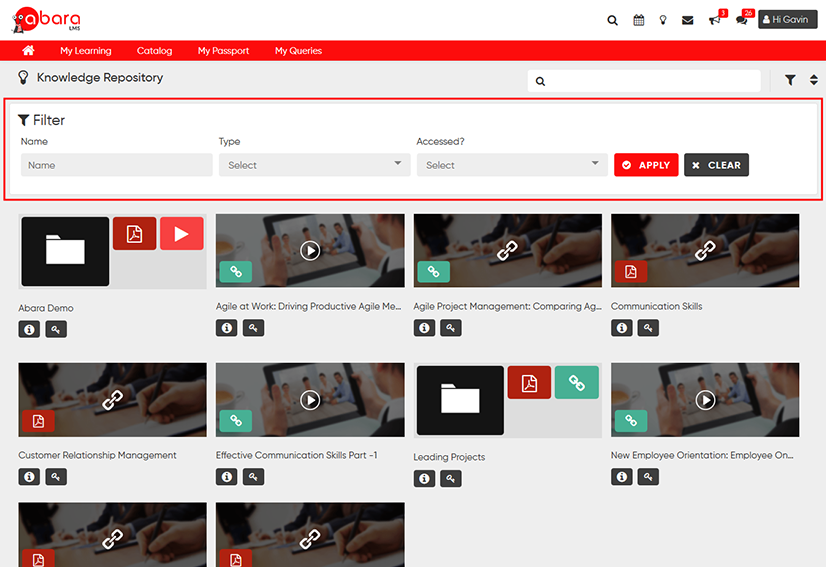Click key icon under Leading Projects
This screenshot has width=826, height=567.
451,478
